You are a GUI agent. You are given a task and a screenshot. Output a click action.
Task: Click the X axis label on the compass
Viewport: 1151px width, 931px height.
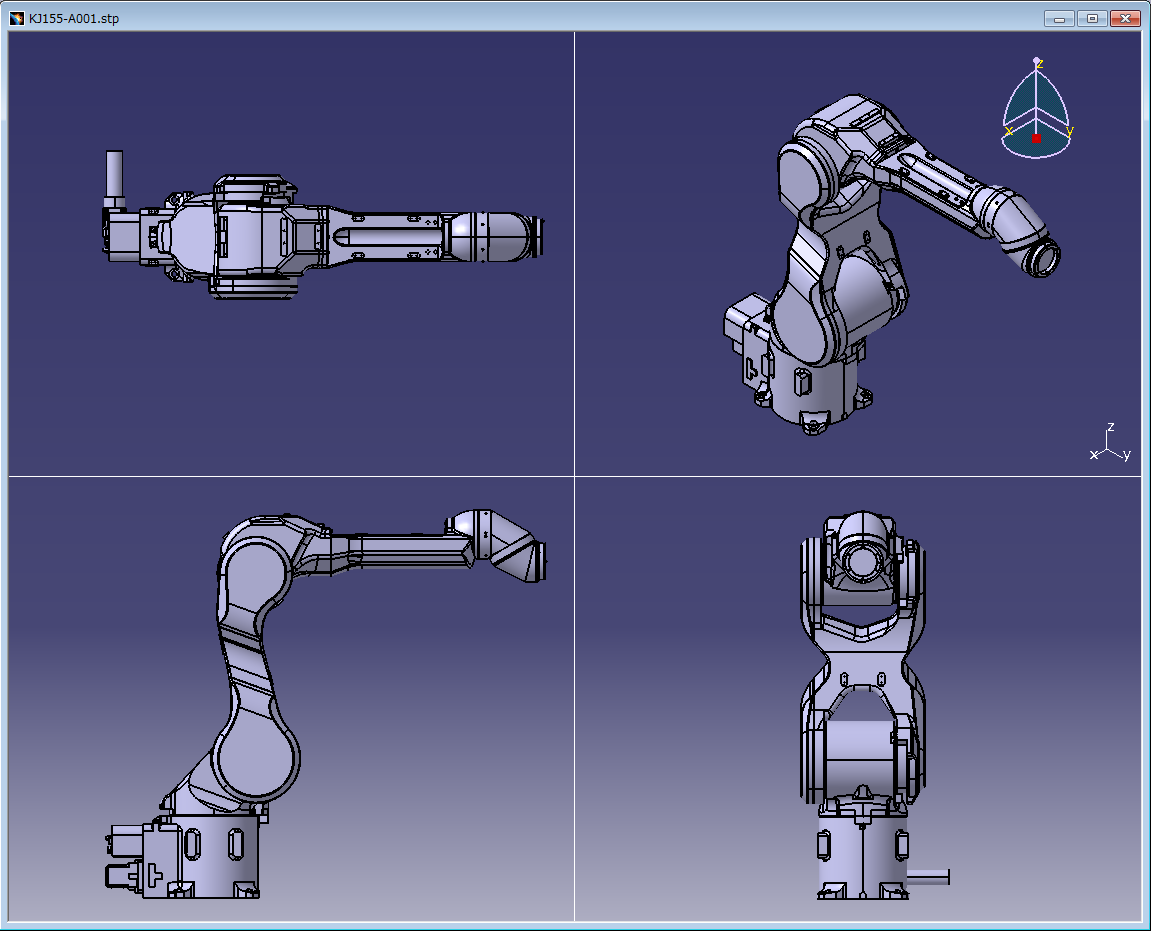click(1009, 131)
